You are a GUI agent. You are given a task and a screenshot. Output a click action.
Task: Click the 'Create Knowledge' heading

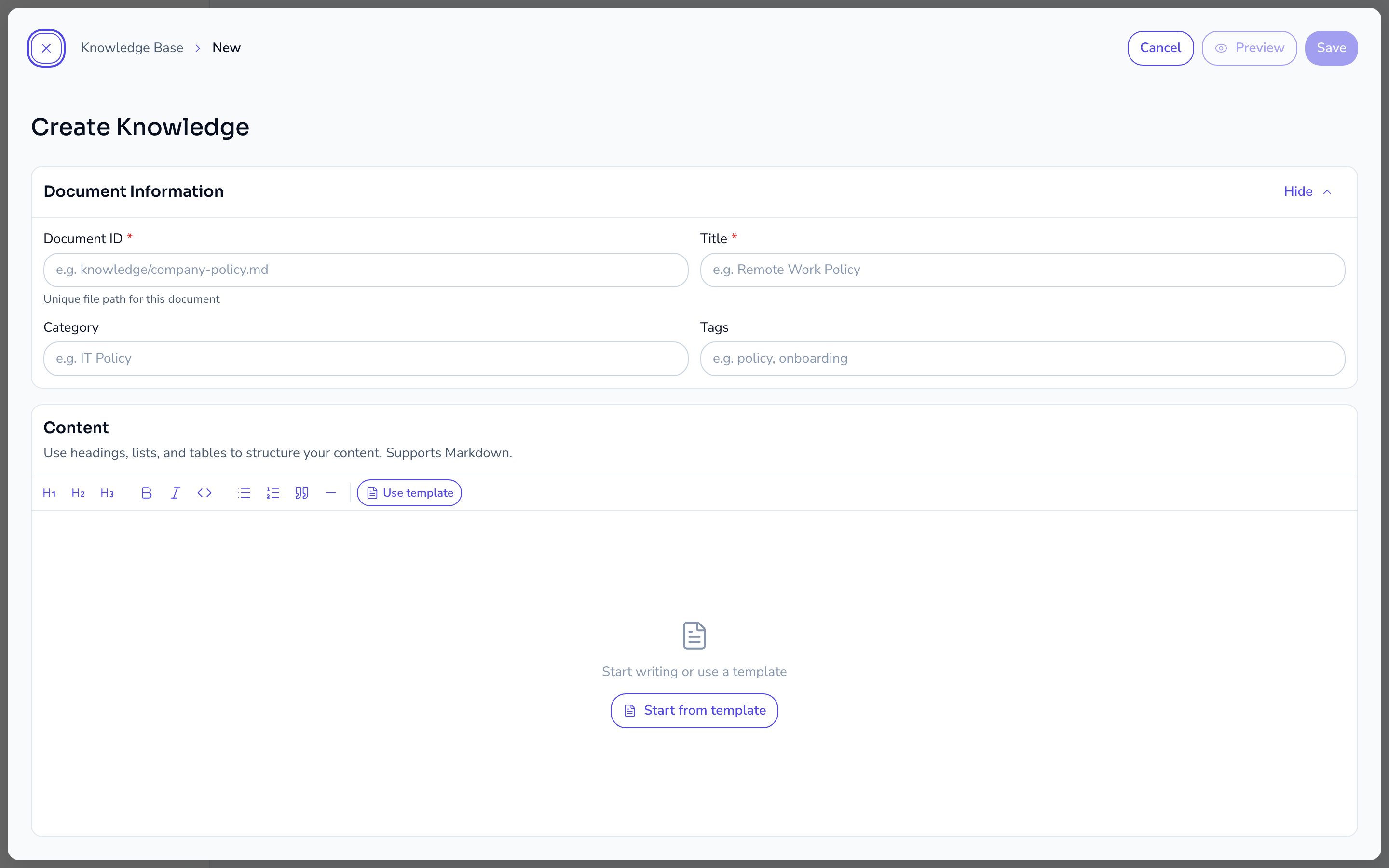(x=140, y=127)
